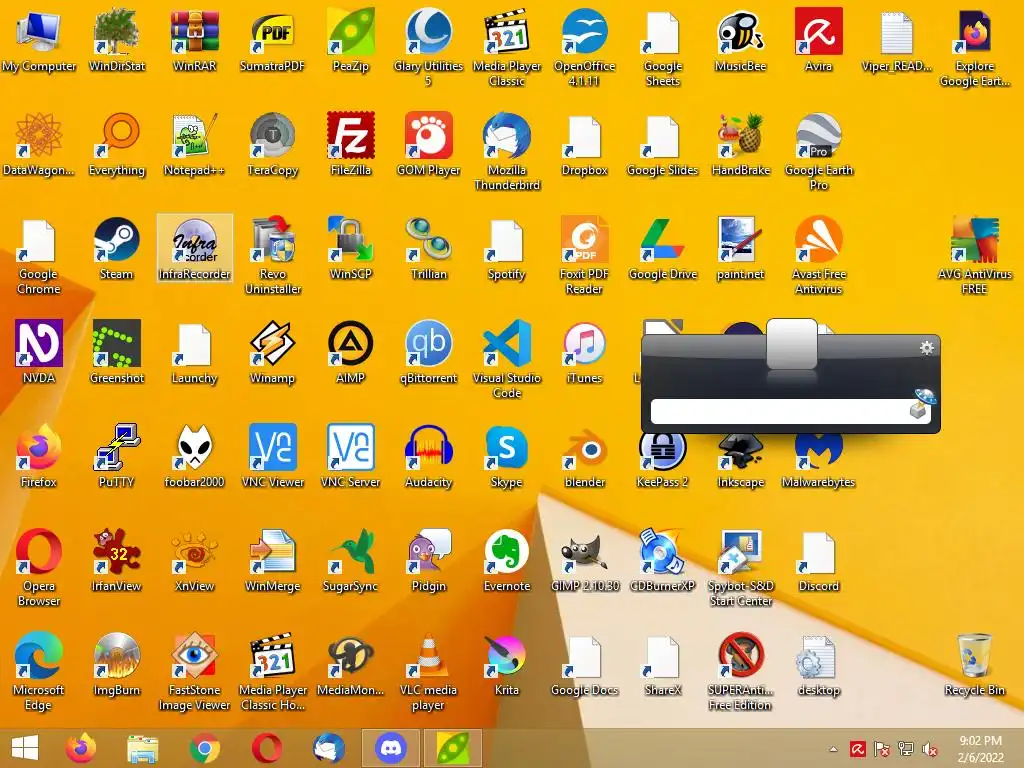This screenshot has width=1024, height=768.
Task: Launch GOM Player icon
Action: (428, 145)
